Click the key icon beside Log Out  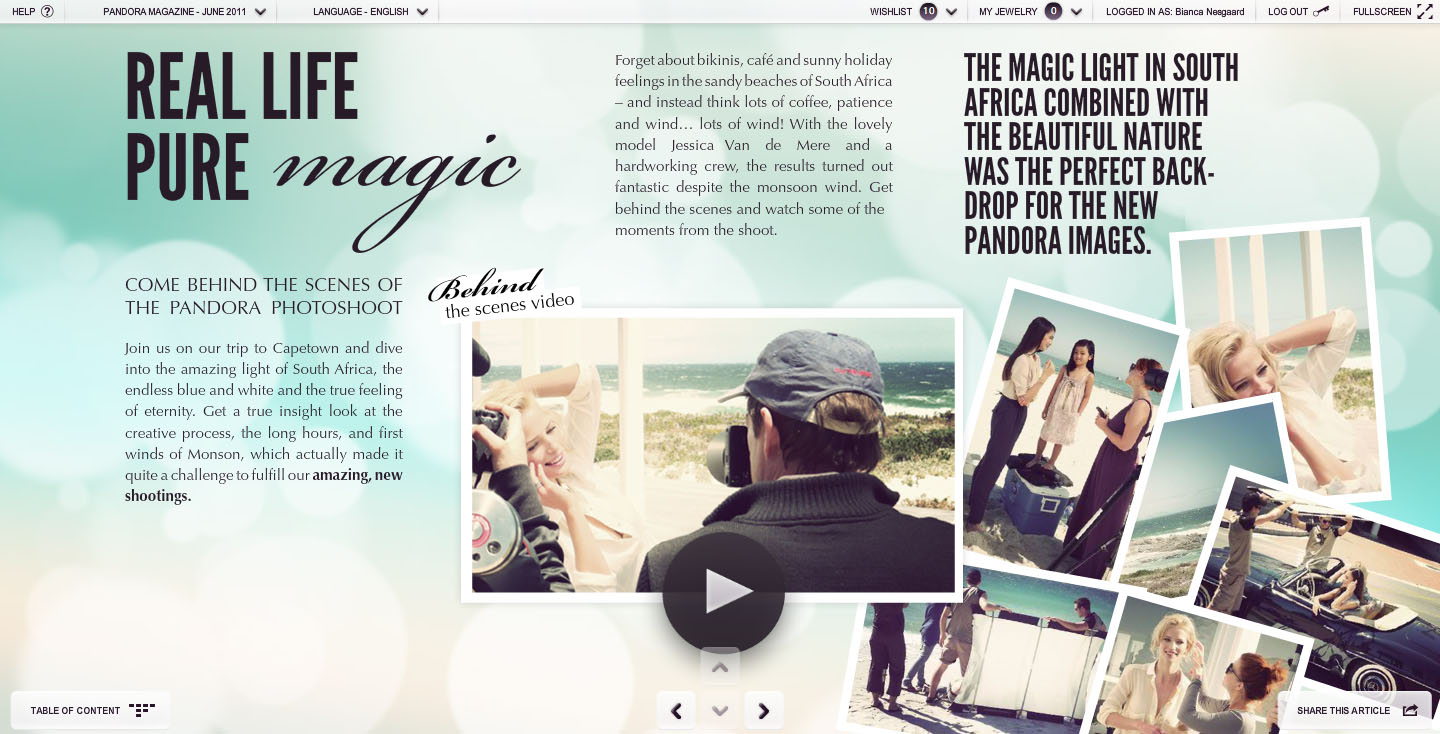pyautogui.click(x=1321, y=12)
